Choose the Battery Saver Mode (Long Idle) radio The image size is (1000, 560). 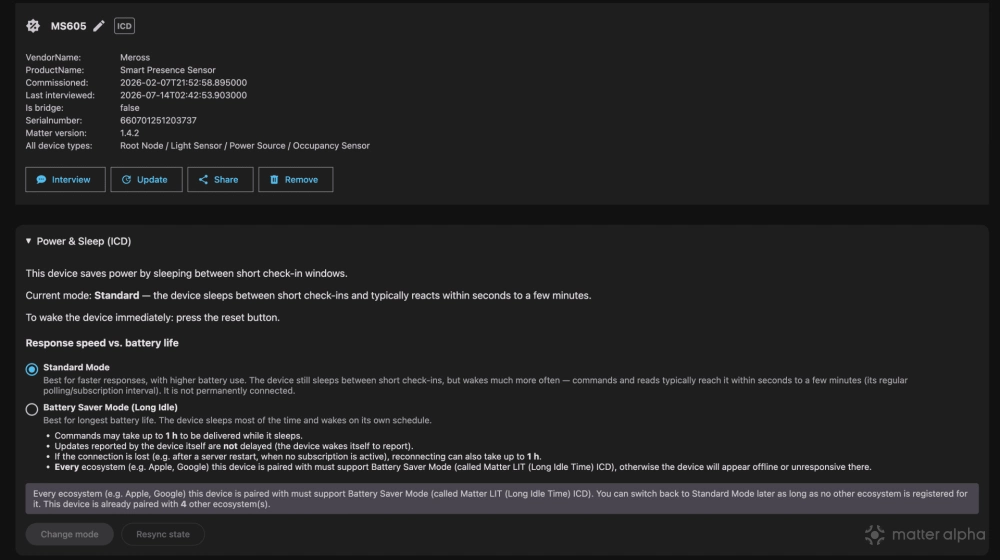pos(32,409)
